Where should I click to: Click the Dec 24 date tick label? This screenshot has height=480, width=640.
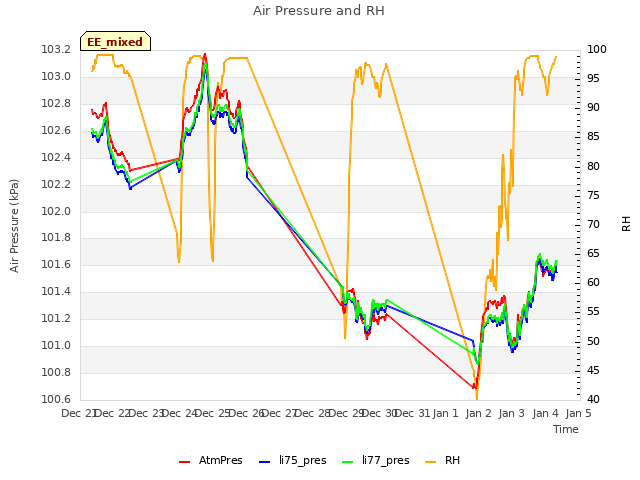coord(180,413)
